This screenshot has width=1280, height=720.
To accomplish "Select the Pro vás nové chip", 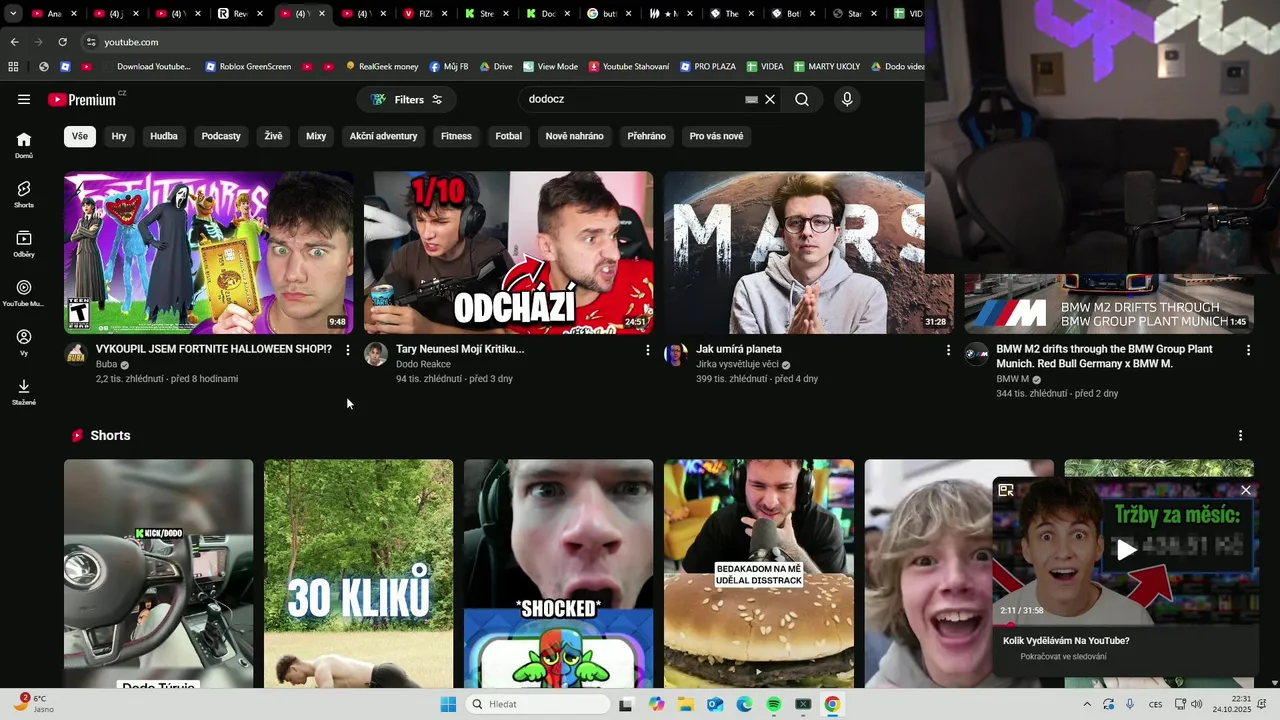I will click(x=716, y=136).
